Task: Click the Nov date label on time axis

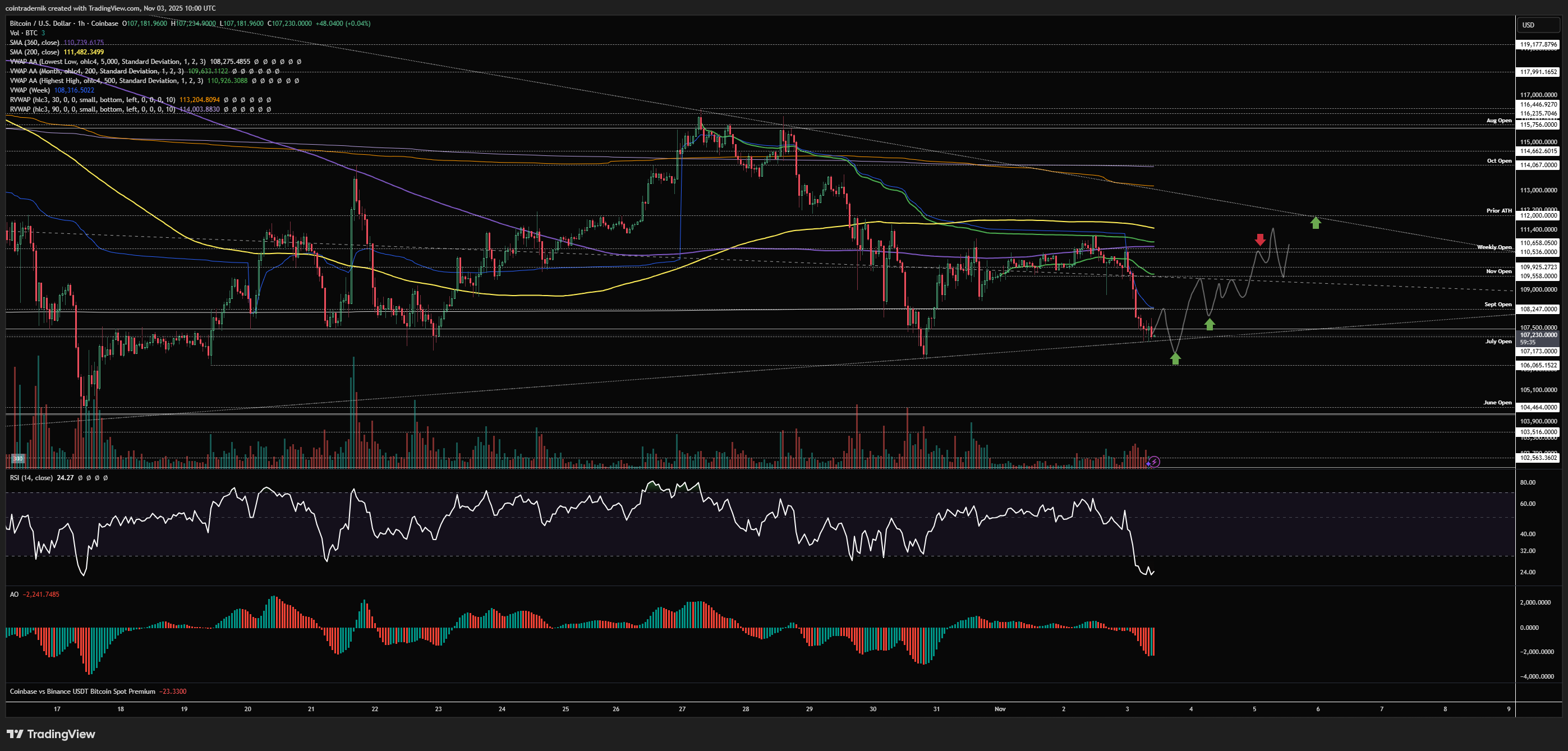Action: 1000,709
